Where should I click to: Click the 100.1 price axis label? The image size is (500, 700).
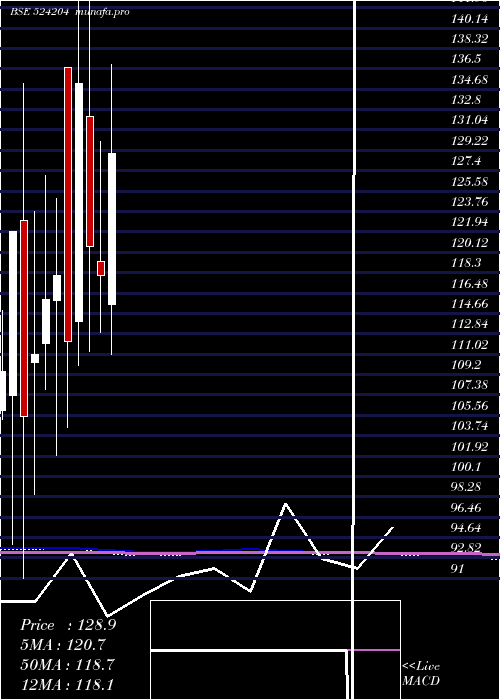tap(467, 467)
